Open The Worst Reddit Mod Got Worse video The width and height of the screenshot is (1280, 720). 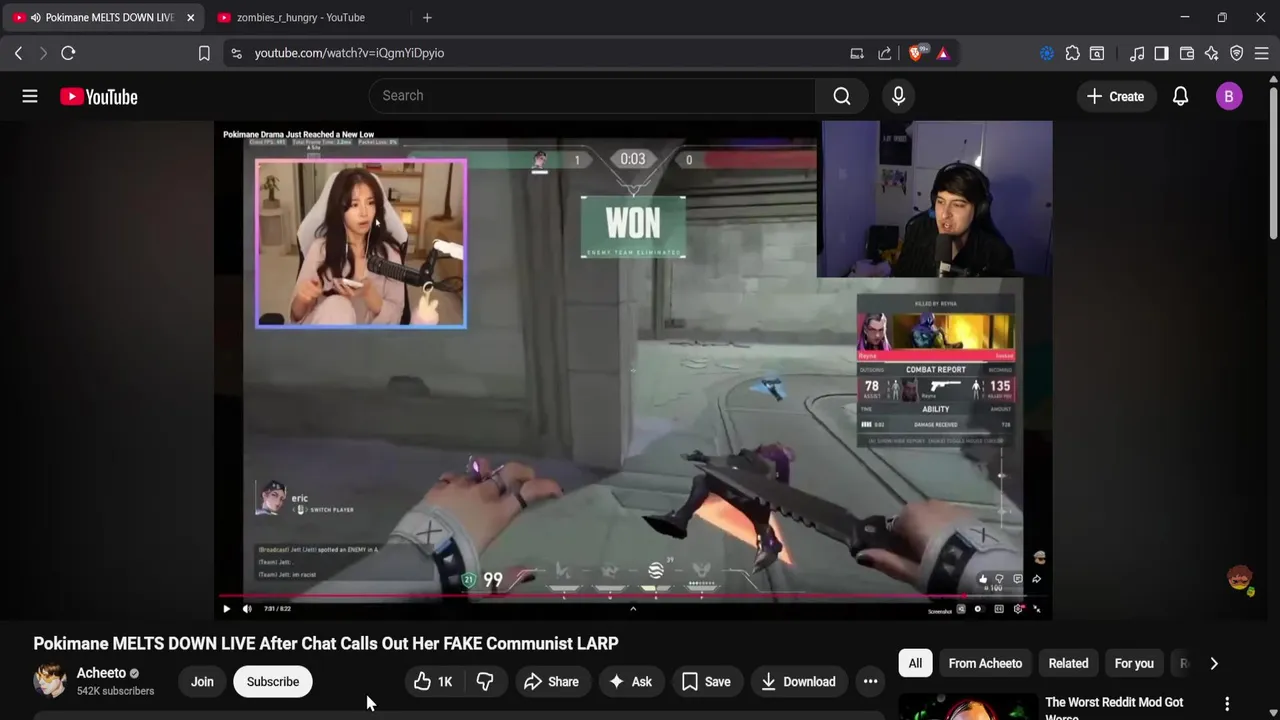tap(1114, 707)
